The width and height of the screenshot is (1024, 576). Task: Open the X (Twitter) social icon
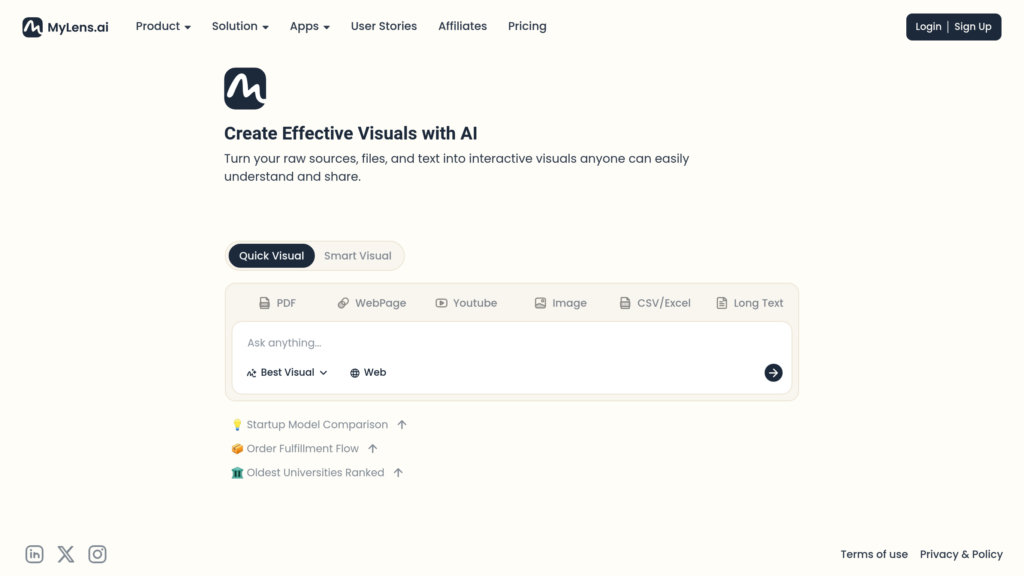66,554
